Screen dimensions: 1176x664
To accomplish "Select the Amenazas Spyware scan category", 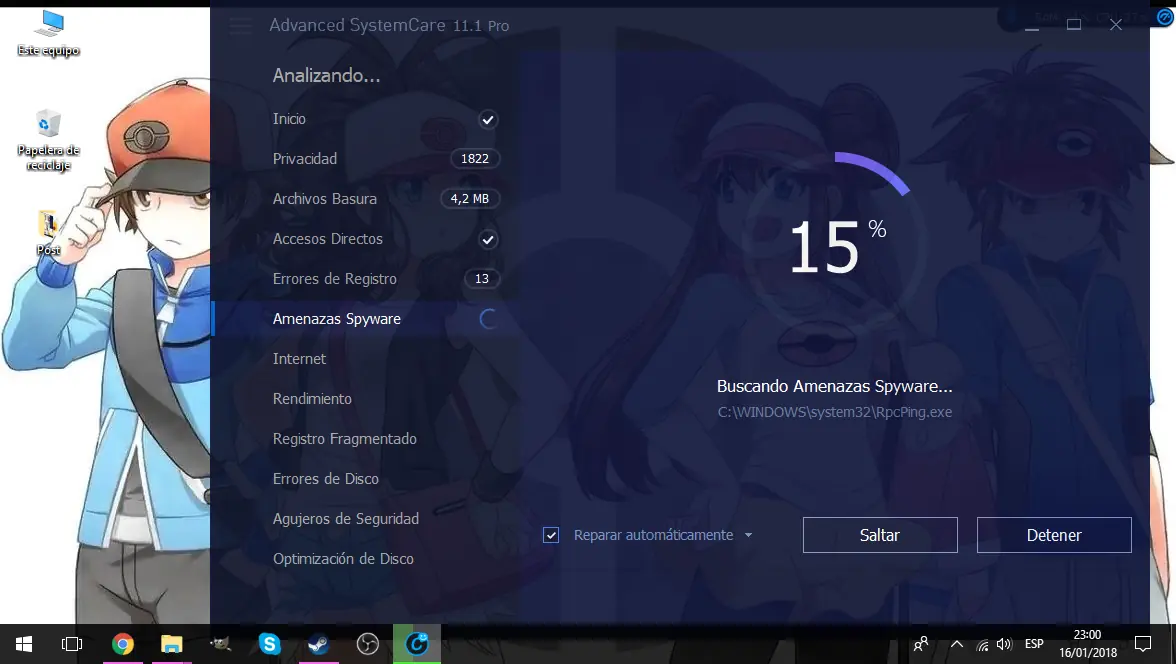I will click(336, 318).
